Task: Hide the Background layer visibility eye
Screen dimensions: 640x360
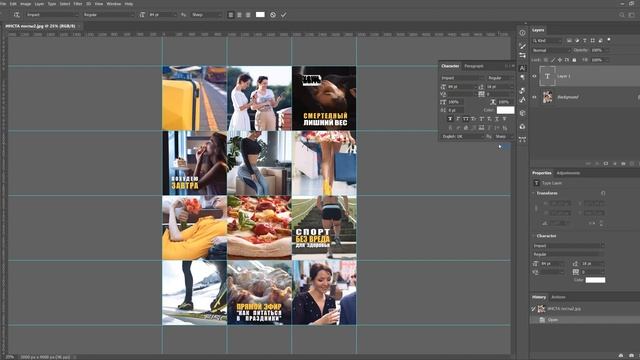Action: point(534,97)
